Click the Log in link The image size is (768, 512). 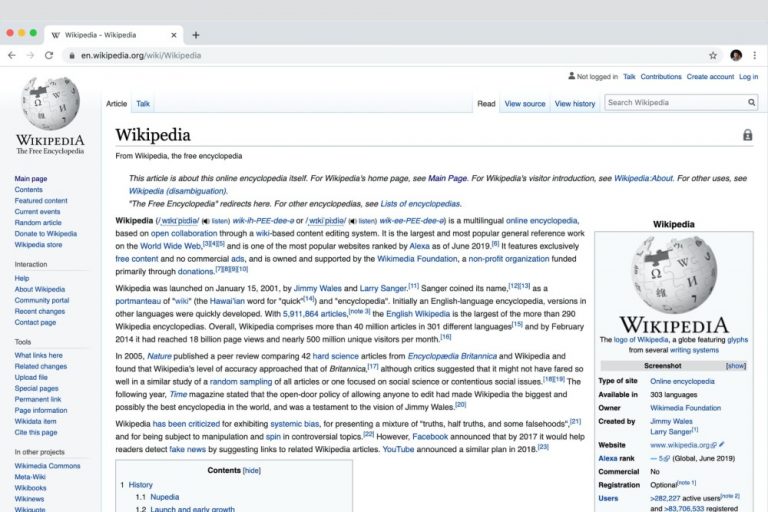coord(748,76)
